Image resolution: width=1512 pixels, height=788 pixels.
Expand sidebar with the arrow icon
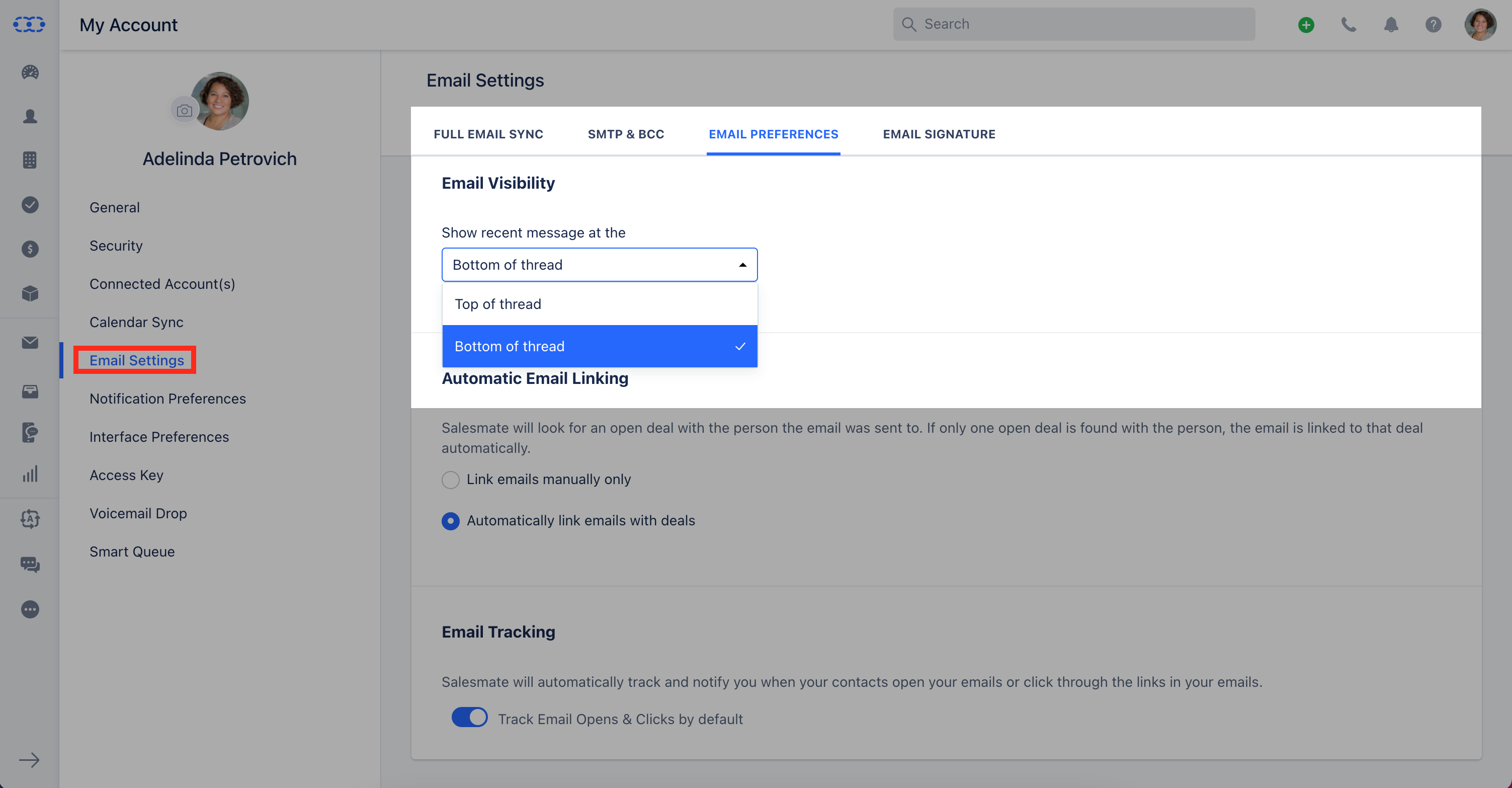(x=29, y=760)
